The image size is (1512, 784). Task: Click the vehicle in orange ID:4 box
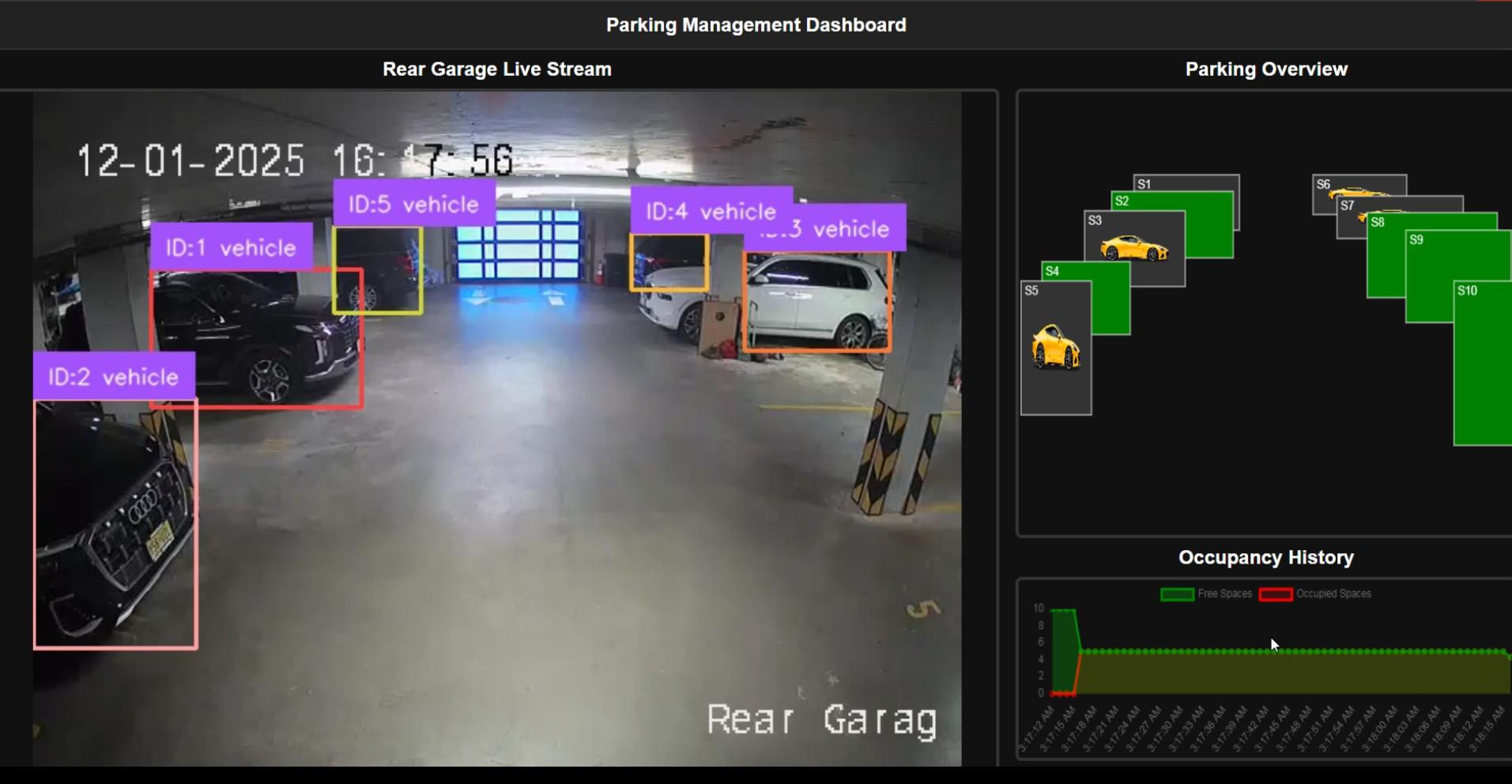pyautogui.click(x=669, y=262)
